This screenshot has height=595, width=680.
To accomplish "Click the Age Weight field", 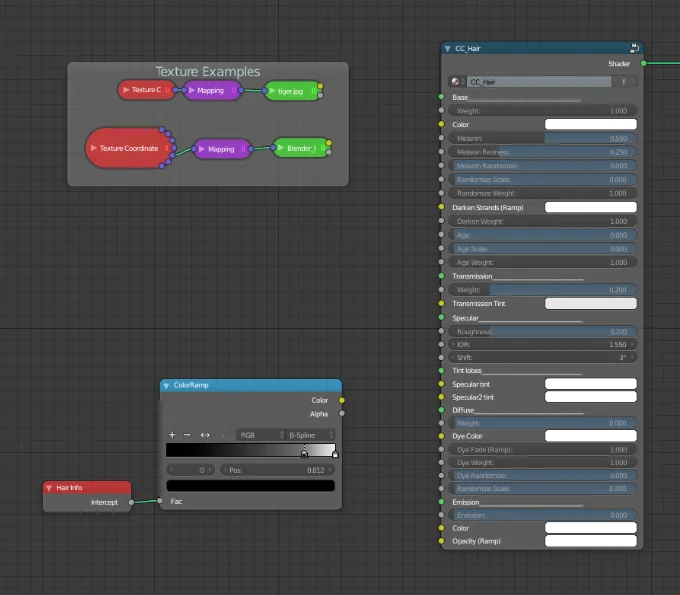I will [542, 262].
